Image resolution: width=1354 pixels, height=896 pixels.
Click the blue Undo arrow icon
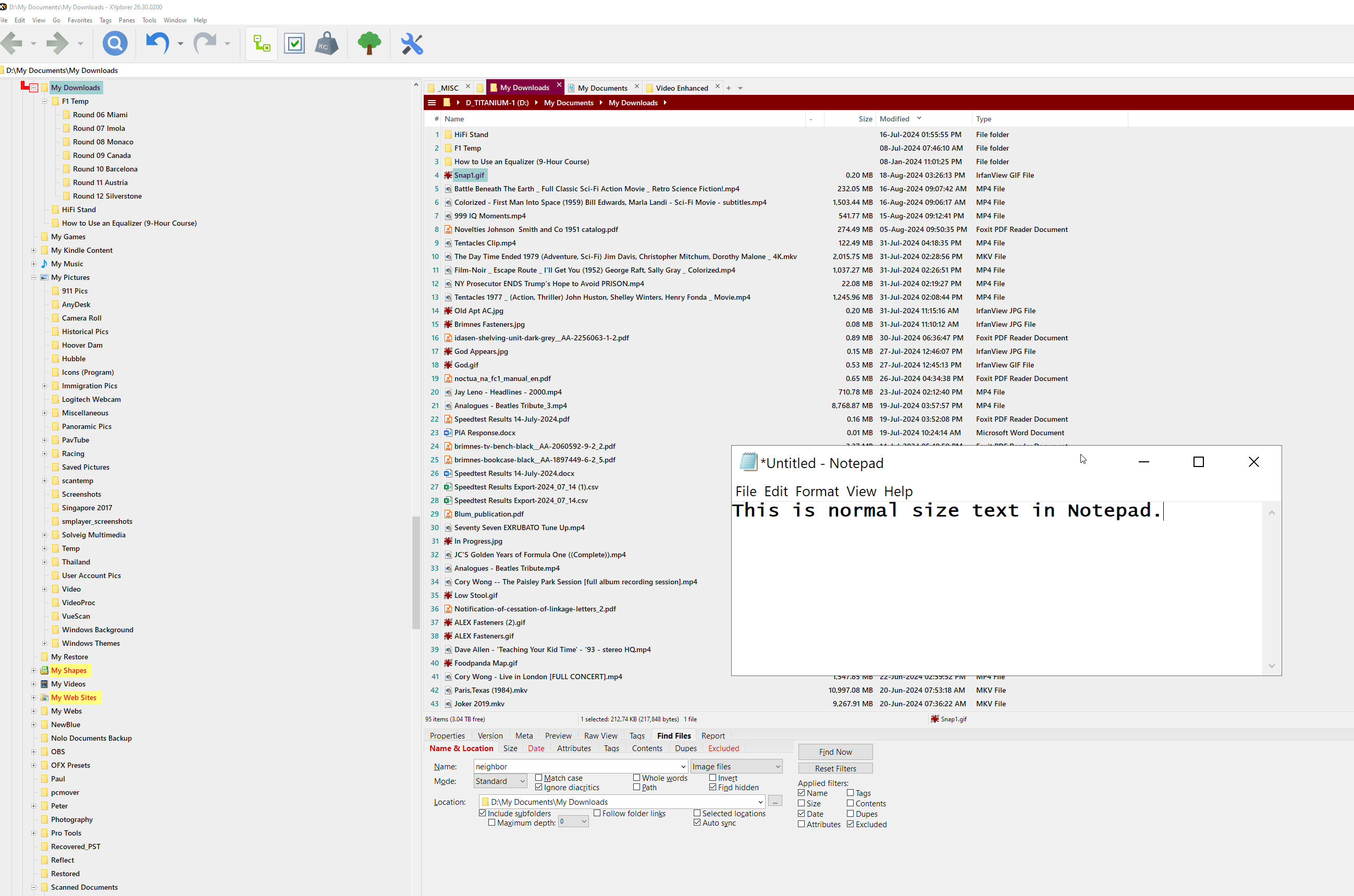[x=157, y=43]
